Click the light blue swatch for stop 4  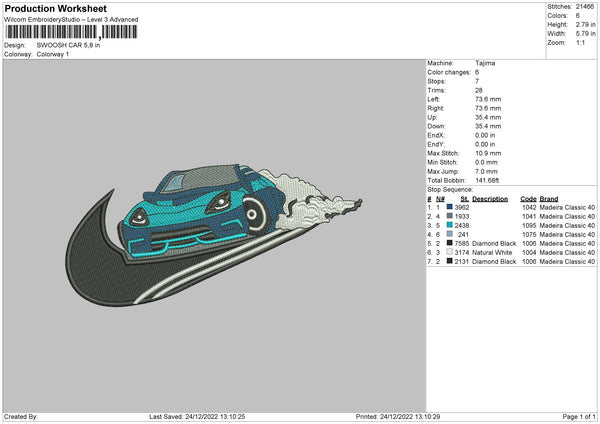click(450, 234)
